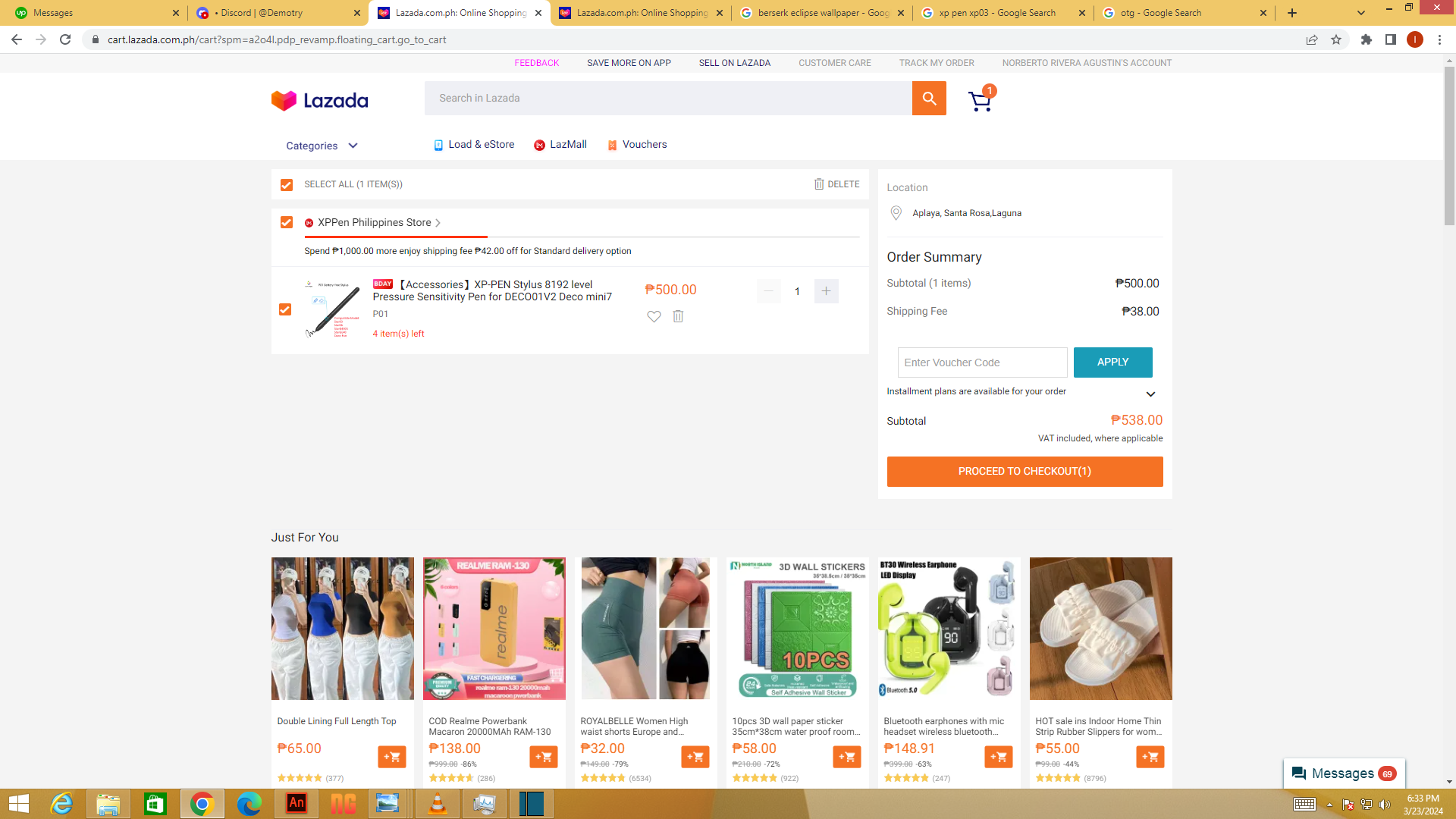Click the orange search magnifier button
Image resolution: width=1456 pixels, height=819 pixels.
tap(929, 98)
